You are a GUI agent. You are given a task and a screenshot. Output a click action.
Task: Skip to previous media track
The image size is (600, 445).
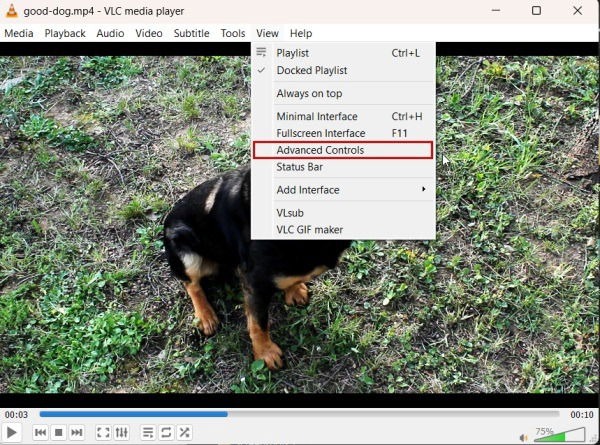pos(41,433)
